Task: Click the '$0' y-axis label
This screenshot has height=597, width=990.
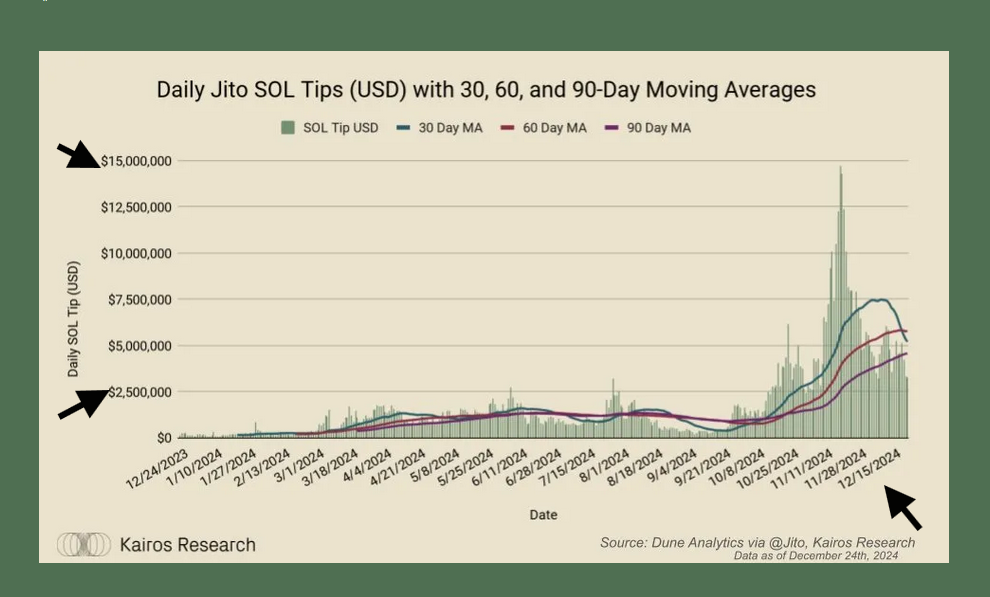Action: point(164,438)
